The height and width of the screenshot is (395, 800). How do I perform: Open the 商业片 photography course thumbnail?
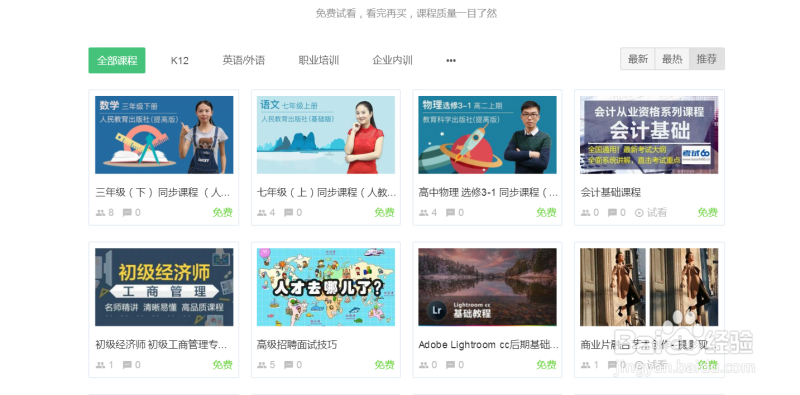click(649, 287)
